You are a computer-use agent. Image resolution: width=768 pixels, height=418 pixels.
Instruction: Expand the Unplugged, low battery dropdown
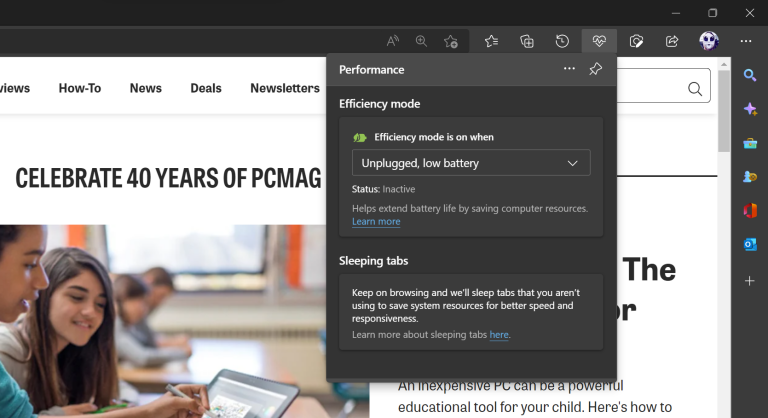click(471, 163)
